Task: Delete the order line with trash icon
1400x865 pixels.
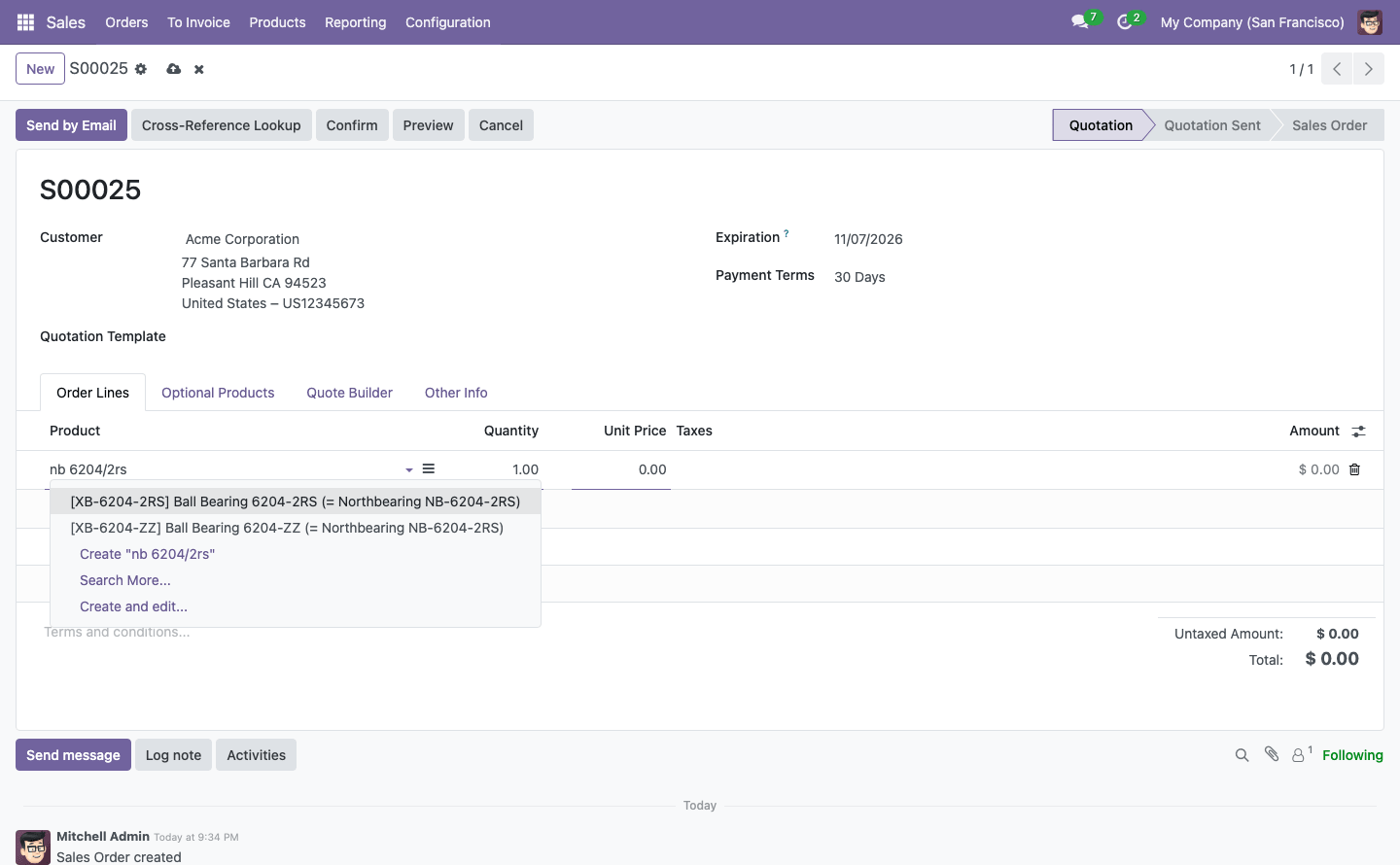Action: point(1354,469)
